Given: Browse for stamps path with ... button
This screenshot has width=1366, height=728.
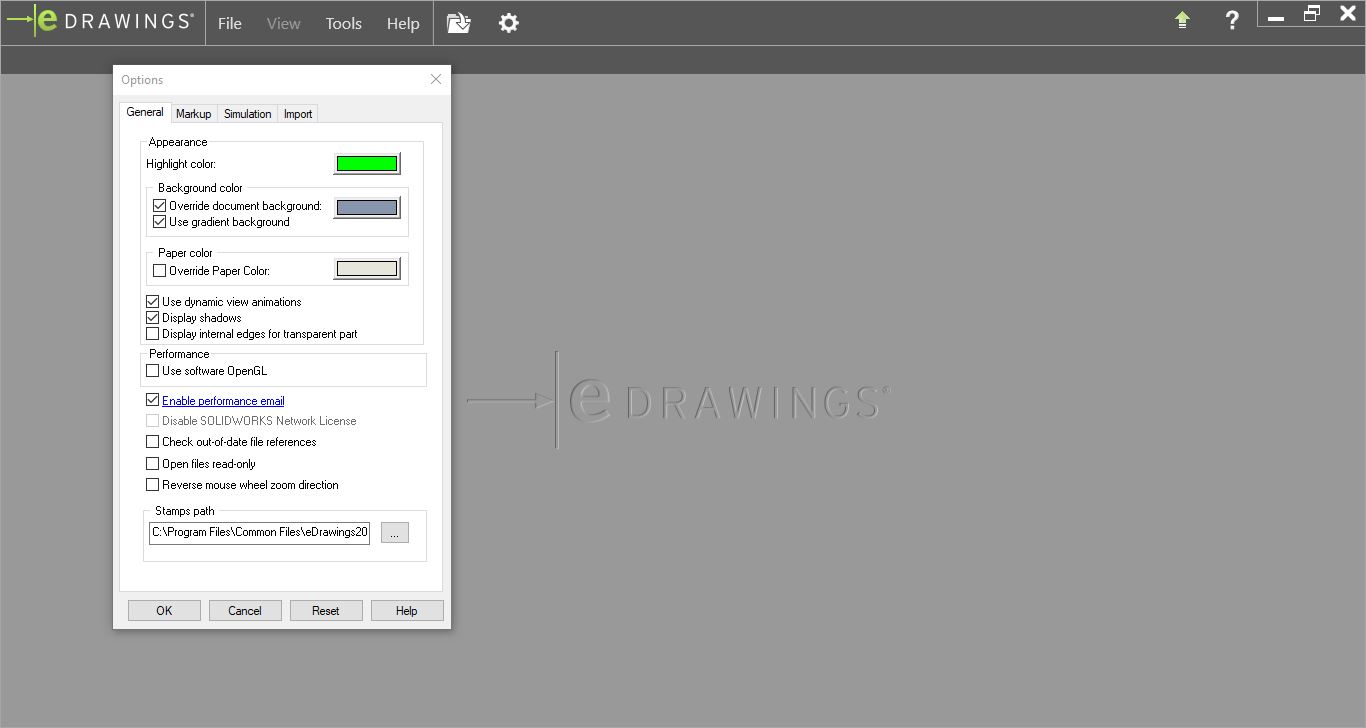Looking at the screenshot, I should (395, 533).
